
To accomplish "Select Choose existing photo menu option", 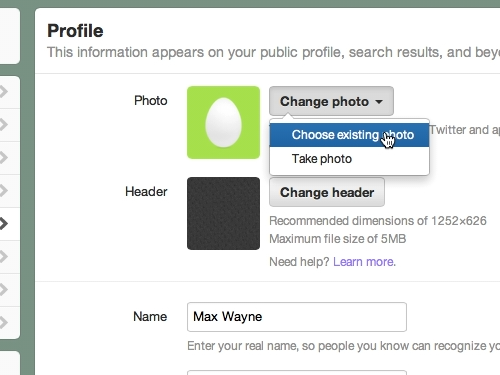I will [349, 135].
